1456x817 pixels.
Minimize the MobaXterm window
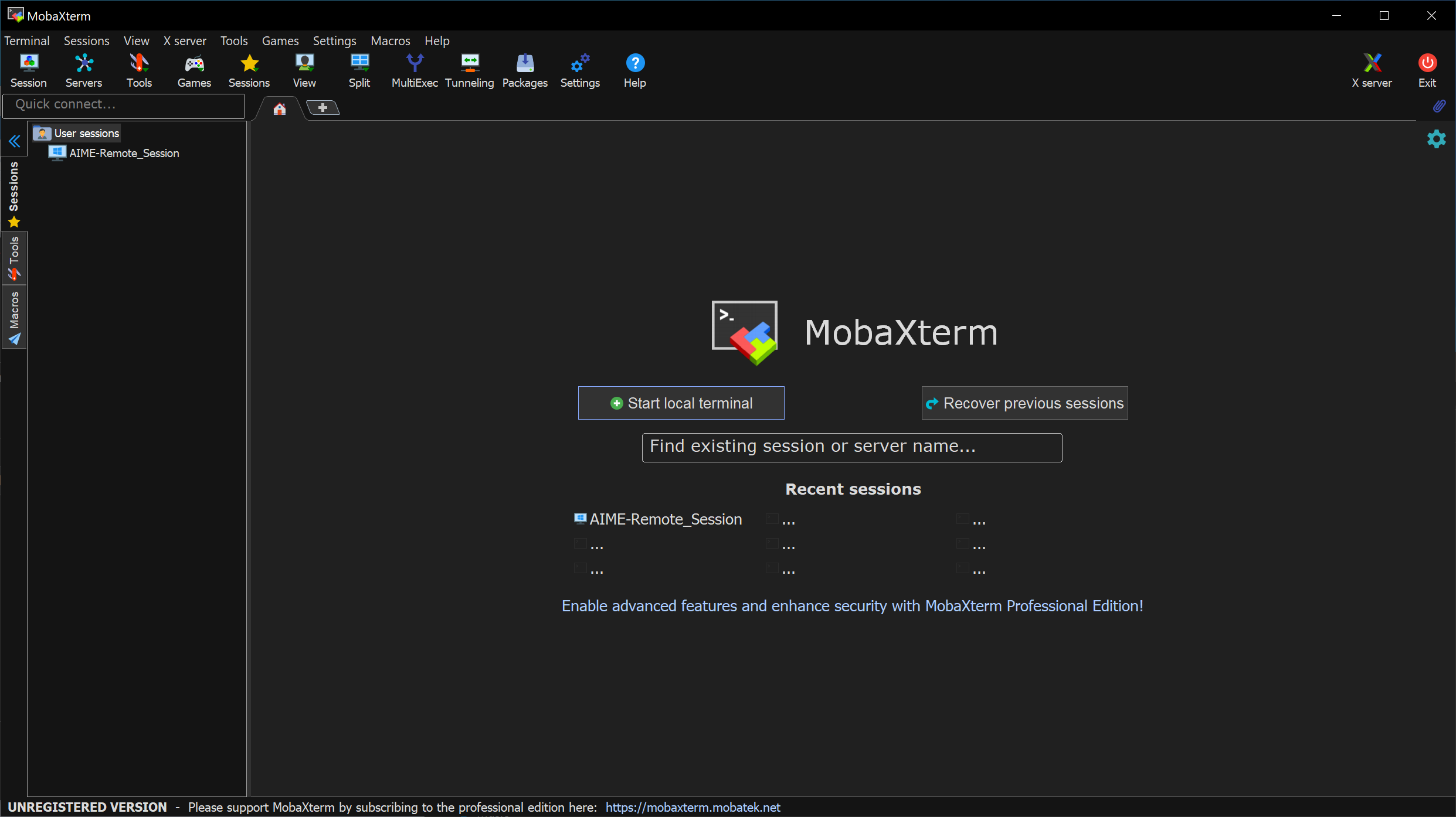click(1337, 16)
